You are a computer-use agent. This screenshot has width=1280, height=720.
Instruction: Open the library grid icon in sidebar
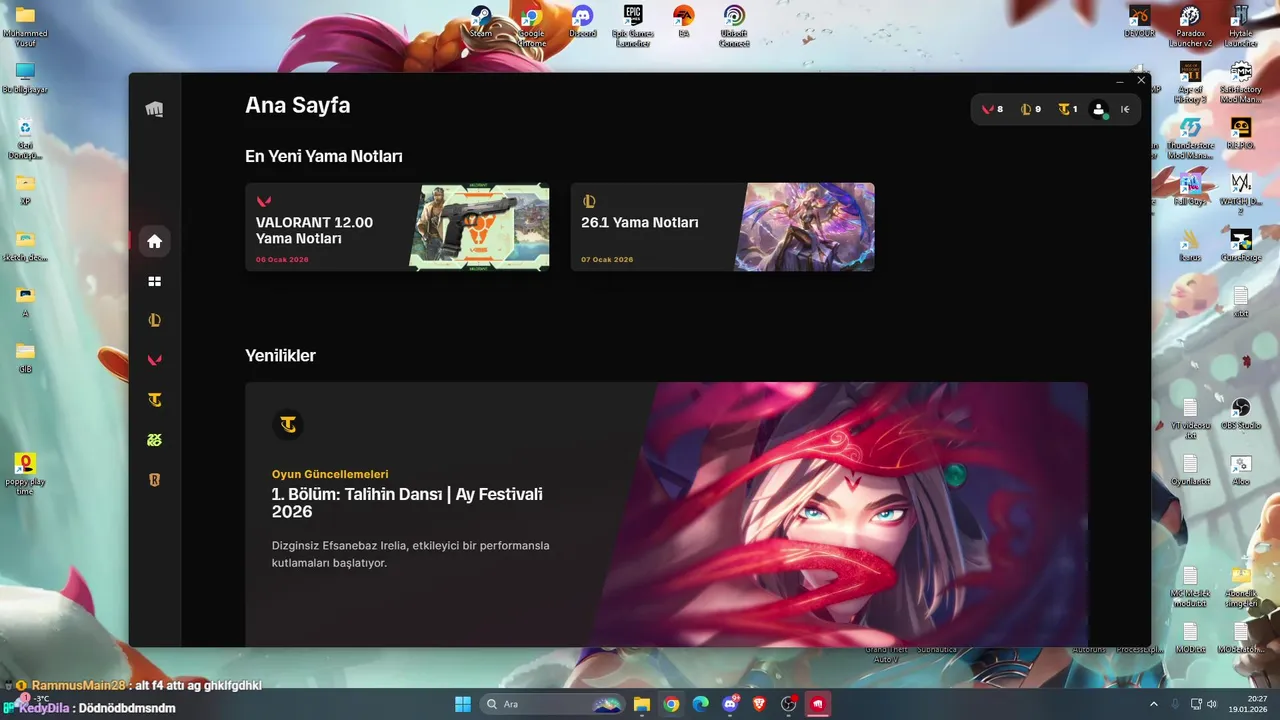point(154,282)
